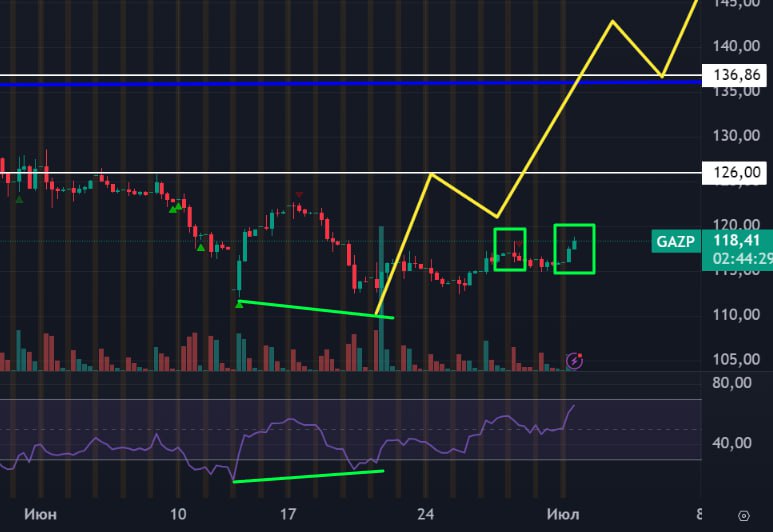Screen dimensions: 773x532
Task: Select the red down-triangle marker near June 17
Action: [299, 195]
